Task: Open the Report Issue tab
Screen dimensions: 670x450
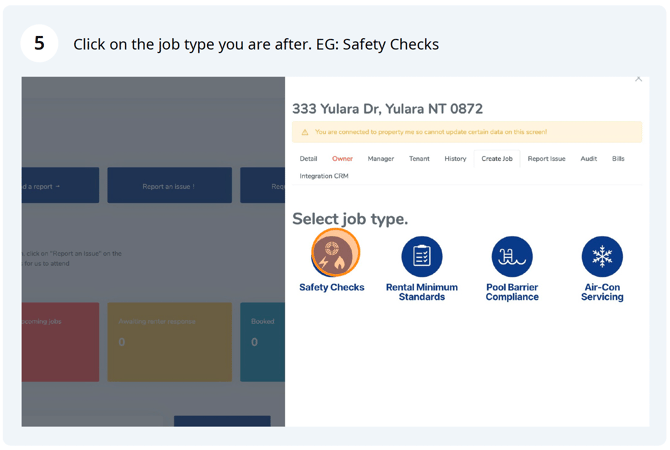Action: click(546, 159)
